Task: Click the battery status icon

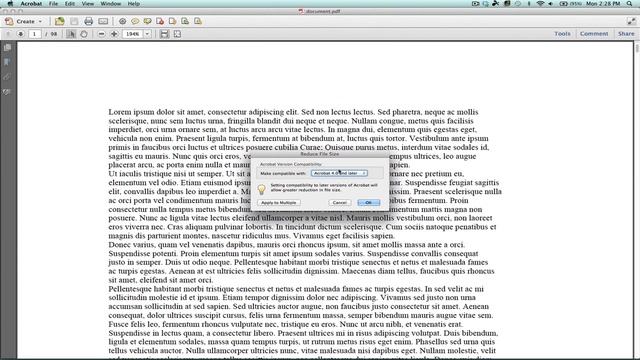Action: pyautogui.click(x=564, y=4)
